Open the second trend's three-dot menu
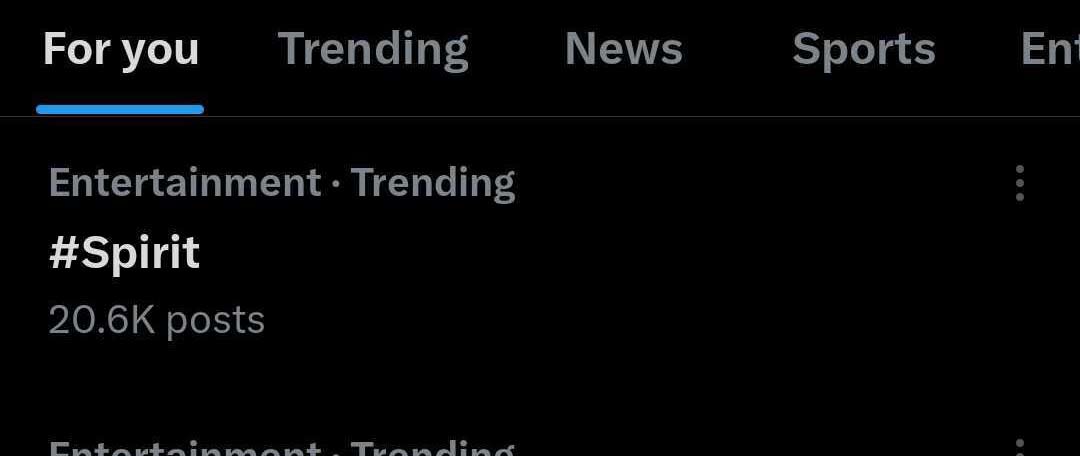Image resolution: width=1080 pixels, height=456 pixels. click(1019, 448)
